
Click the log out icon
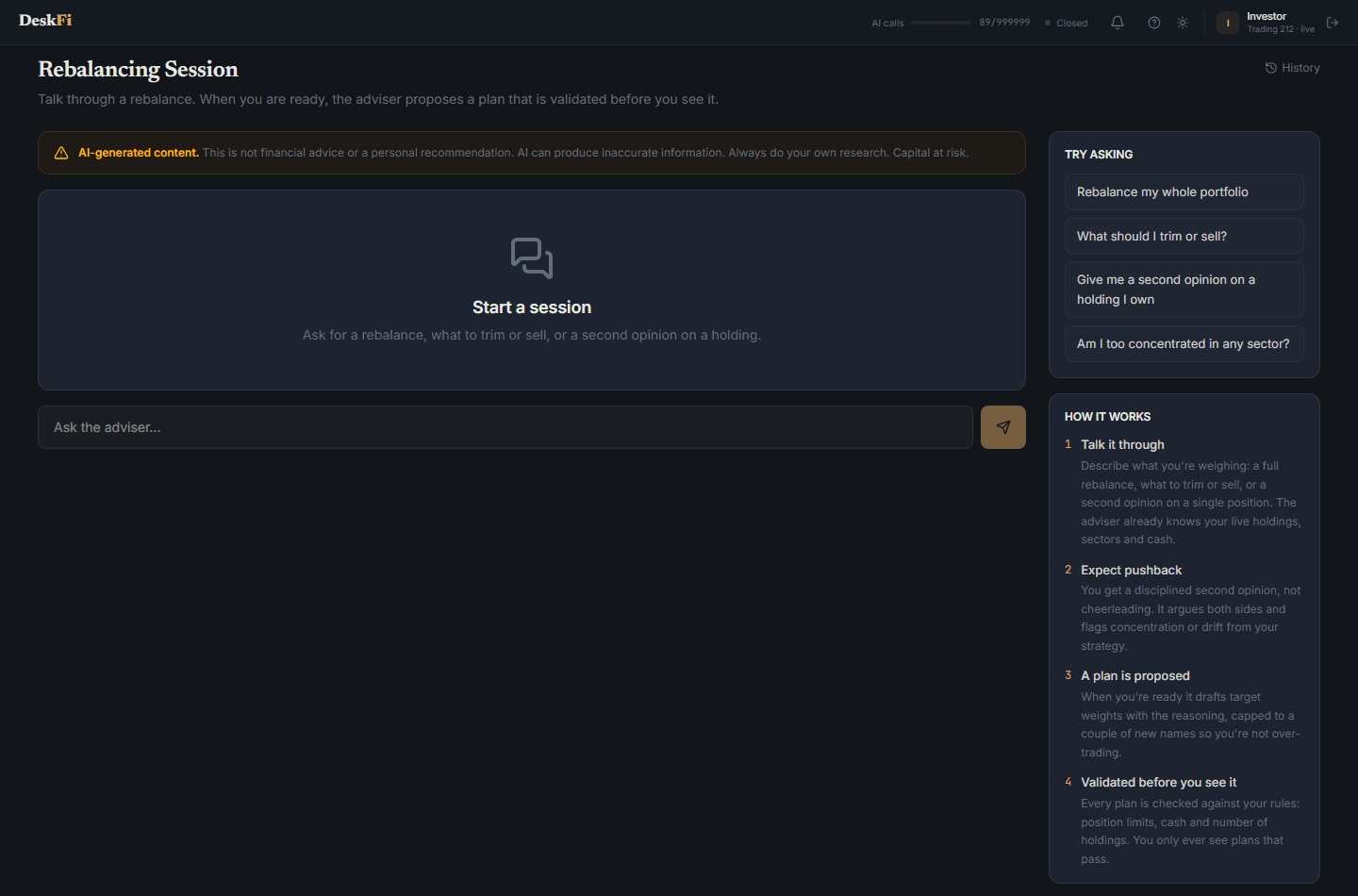pos(1333,23)
